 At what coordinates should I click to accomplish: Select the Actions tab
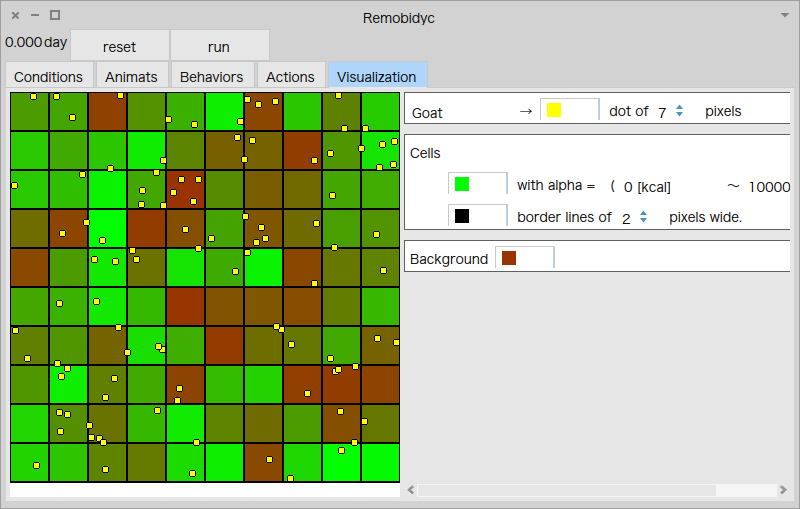(x=290, y=77)
